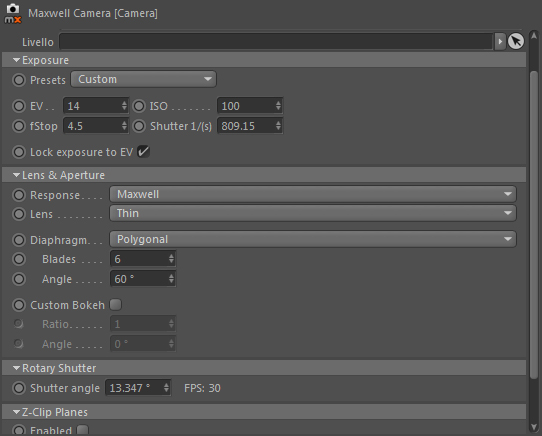Toggle the Shutter 1/(s) animation dot
The width and height of the screenshot is (542, 436).
[139, 126]
